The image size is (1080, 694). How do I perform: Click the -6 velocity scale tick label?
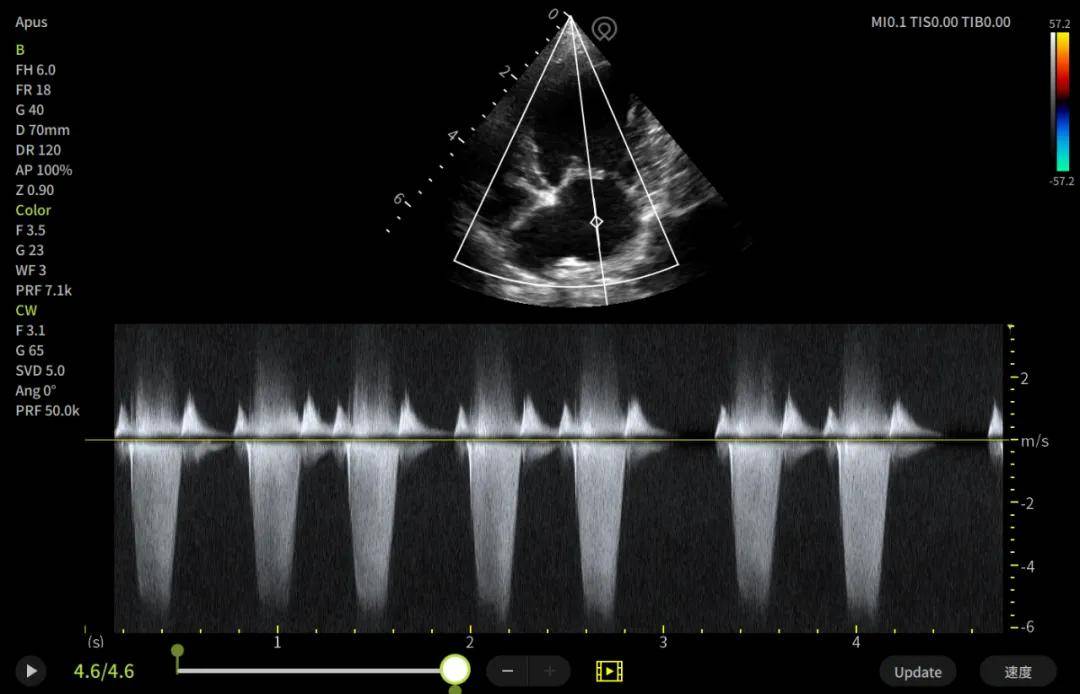[x=1026, y=627]
